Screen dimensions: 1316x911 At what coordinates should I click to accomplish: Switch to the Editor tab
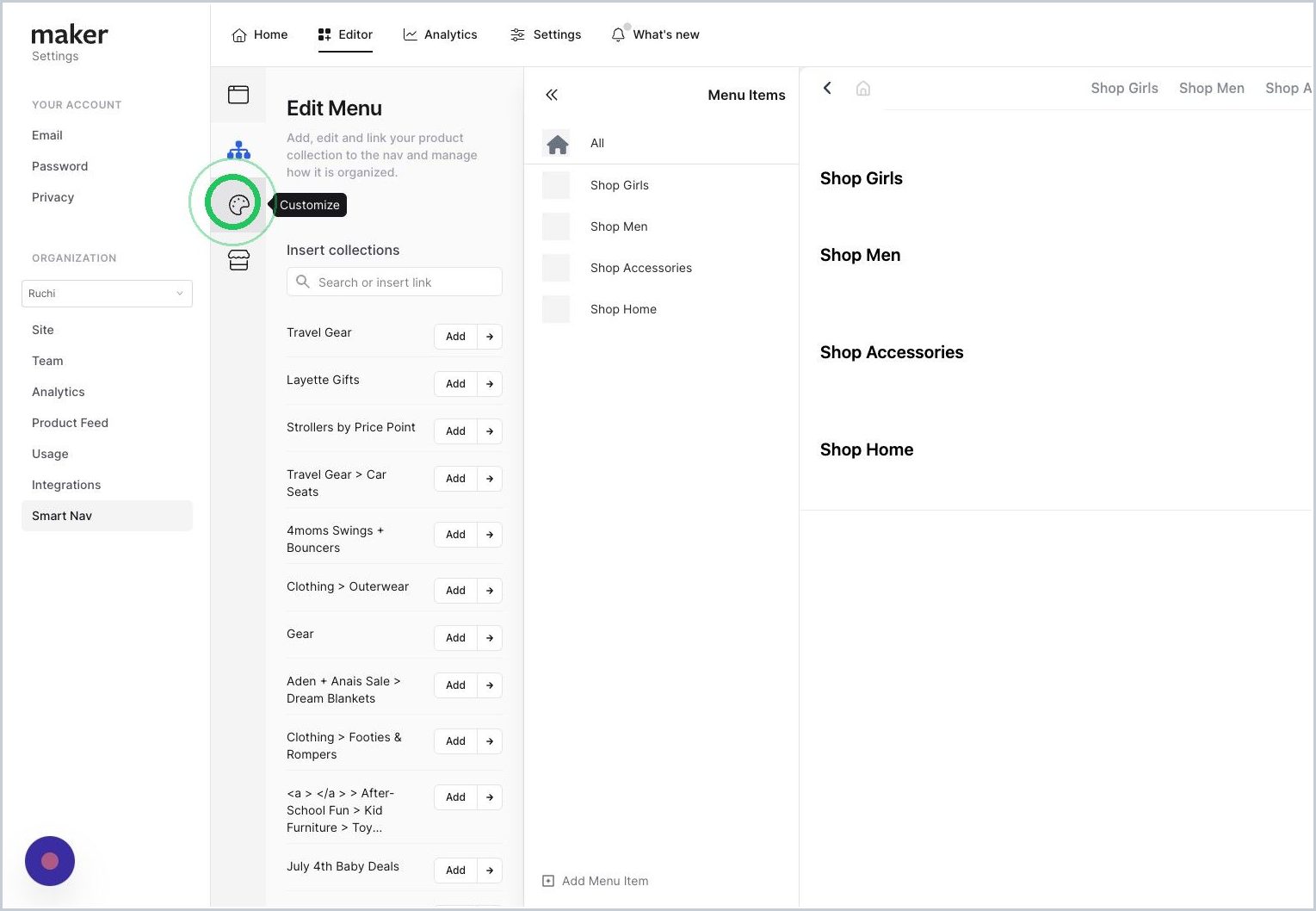coord(345,34)
